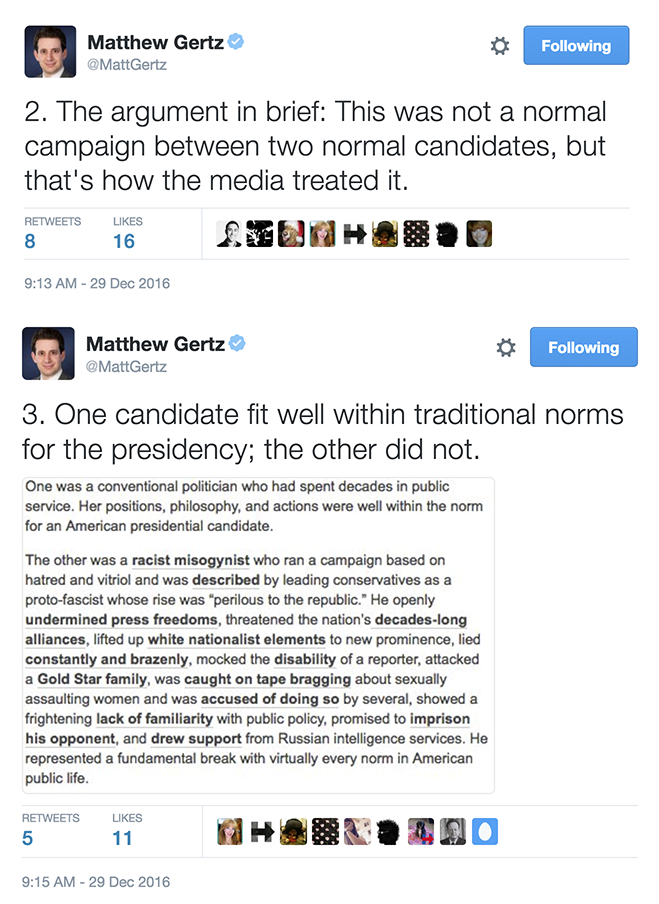
Task: Open the gear menu on the first tweet
Action: [500, 46]
